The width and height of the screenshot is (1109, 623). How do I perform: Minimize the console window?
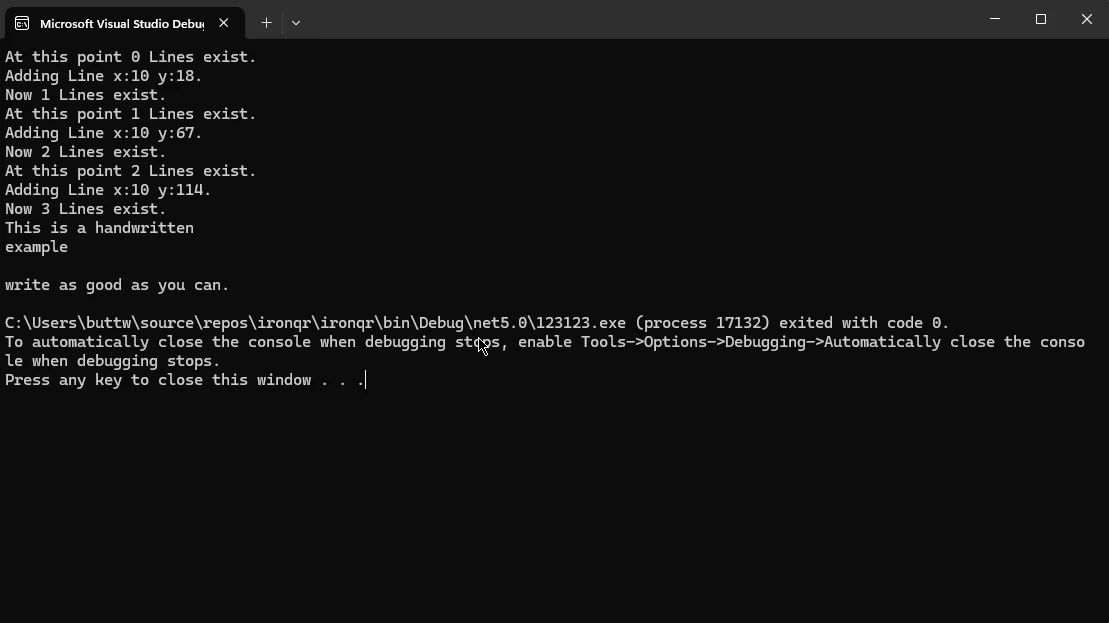point(994,19)
